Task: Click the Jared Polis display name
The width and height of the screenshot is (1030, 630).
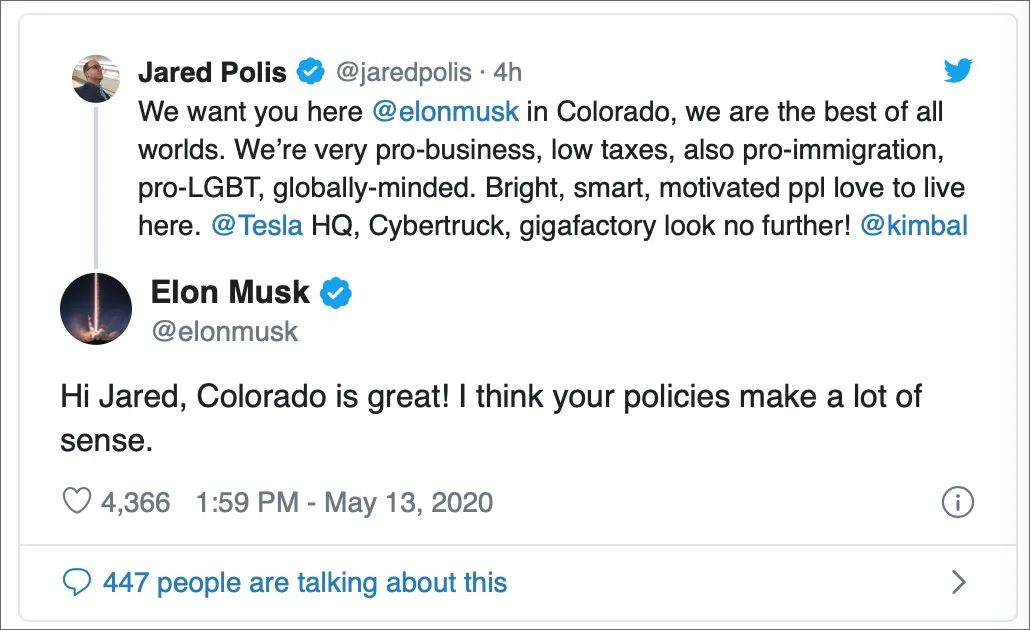Action: tap(212, 72)
